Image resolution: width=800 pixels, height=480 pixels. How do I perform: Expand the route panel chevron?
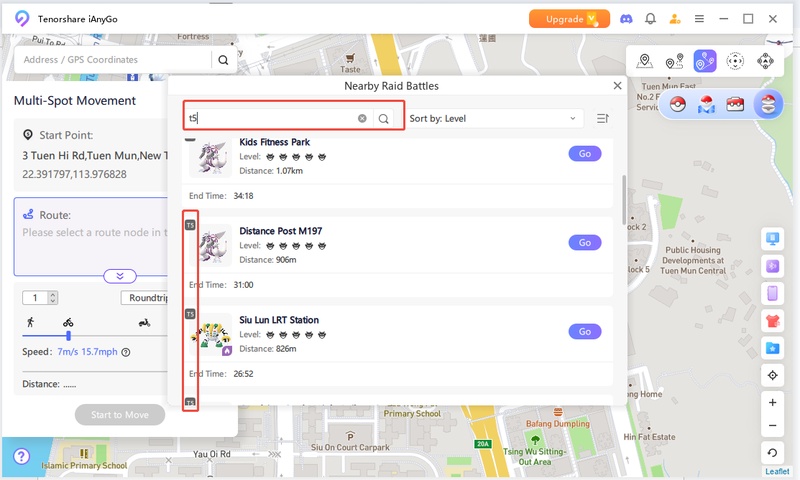tap(120, 276)
